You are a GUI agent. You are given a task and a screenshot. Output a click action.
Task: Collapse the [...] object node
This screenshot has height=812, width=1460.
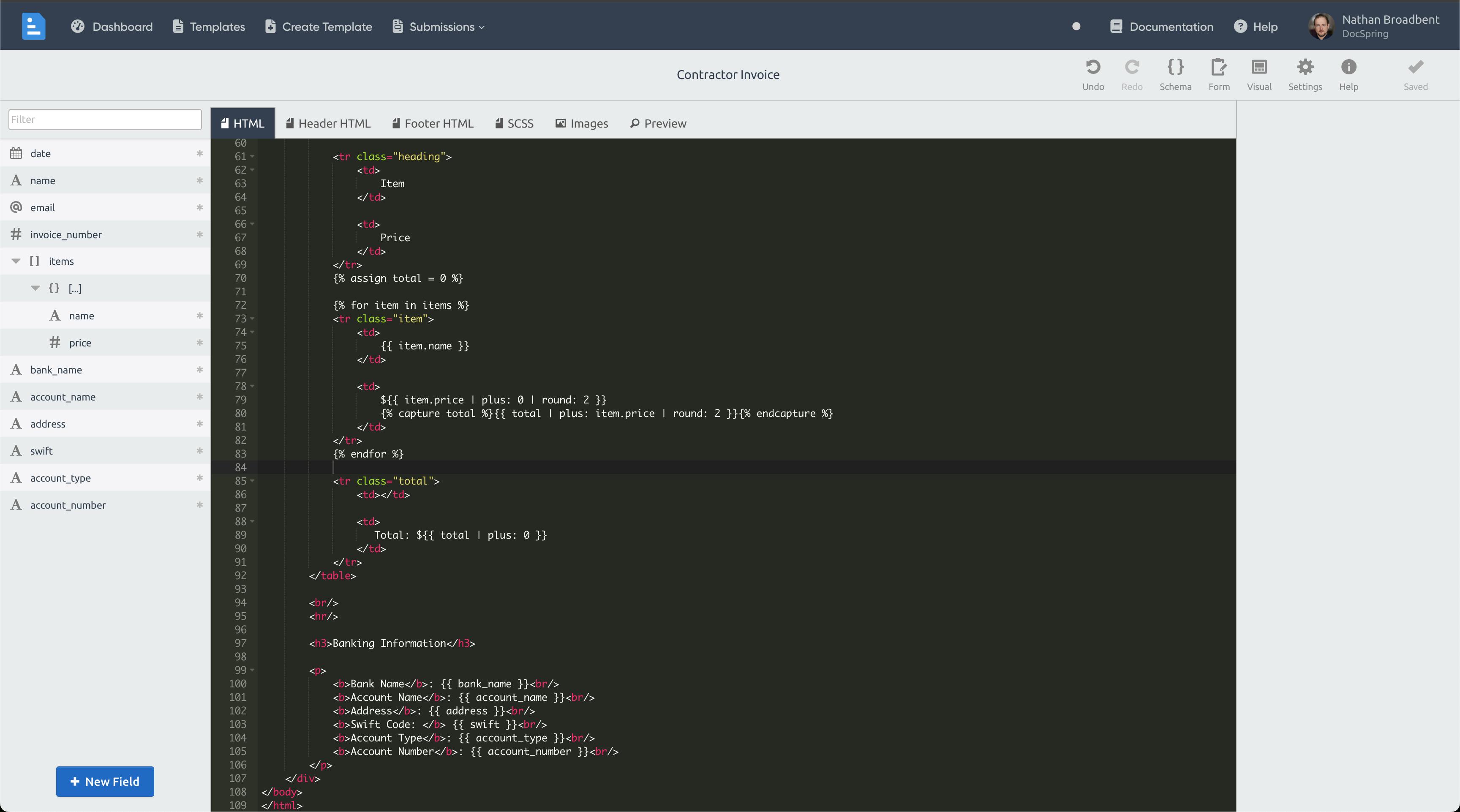[x=35, y=289]
